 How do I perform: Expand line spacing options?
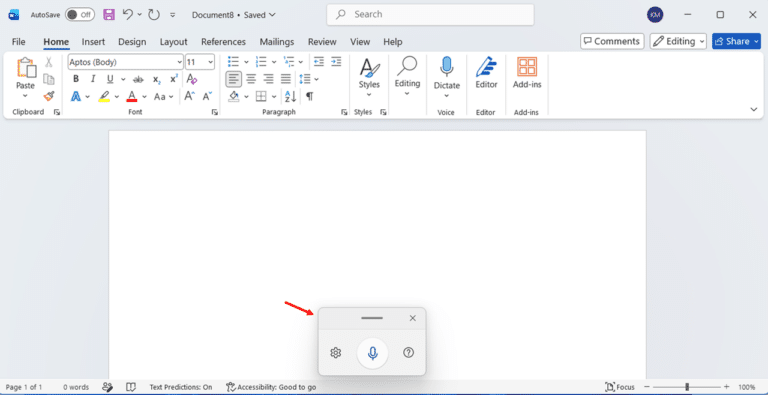(316, 79)
